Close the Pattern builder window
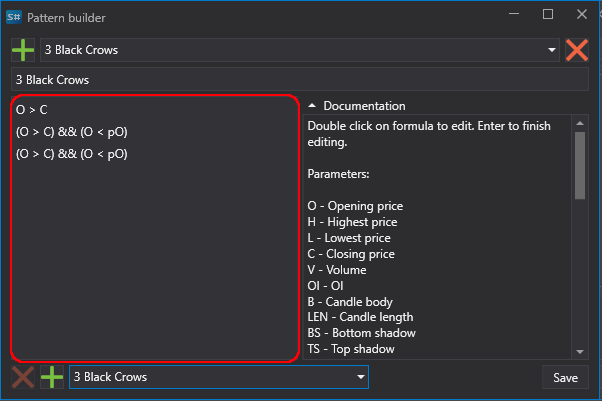This screenshot has height=401, width=602. coord(582,14)
